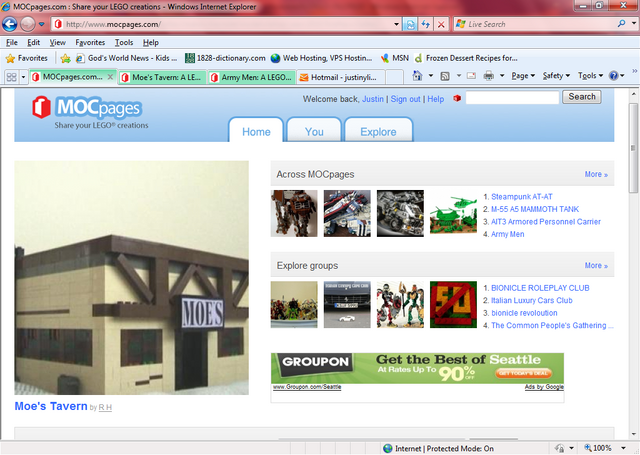Open the Tools command bar menu
The width and height of the screenshot is (640, 455).
pos(590,76)
